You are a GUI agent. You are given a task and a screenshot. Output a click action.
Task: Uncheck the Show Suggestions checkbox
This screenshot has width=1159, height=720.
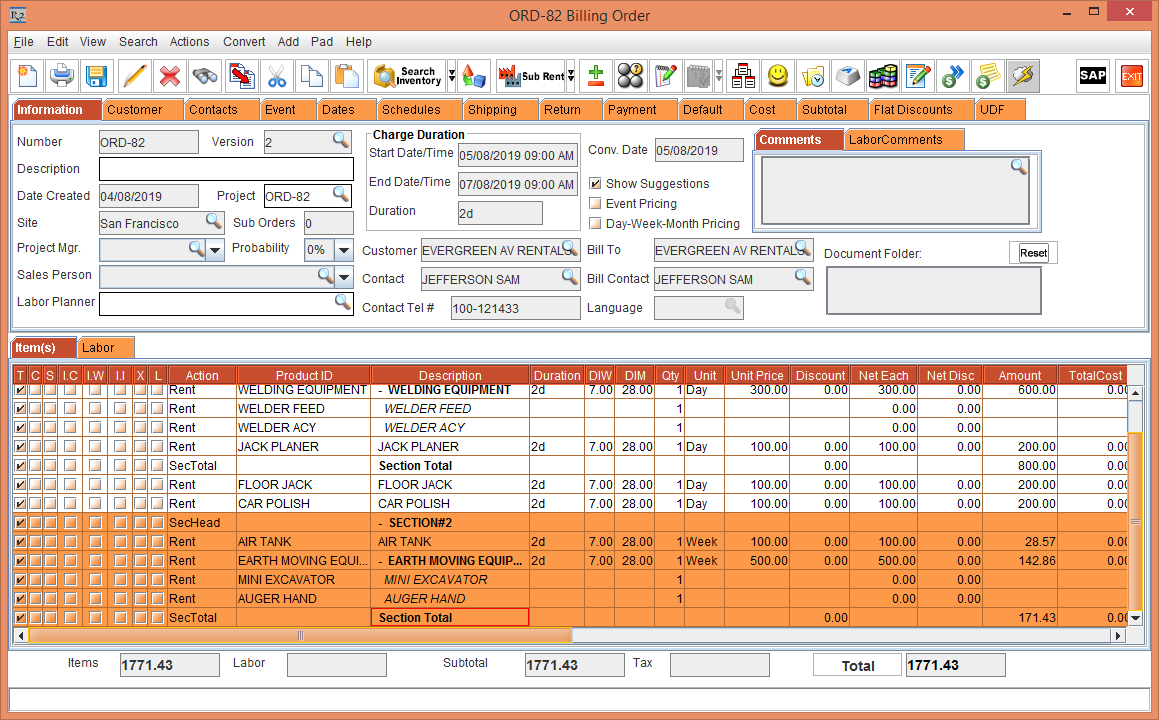point(595,184)
